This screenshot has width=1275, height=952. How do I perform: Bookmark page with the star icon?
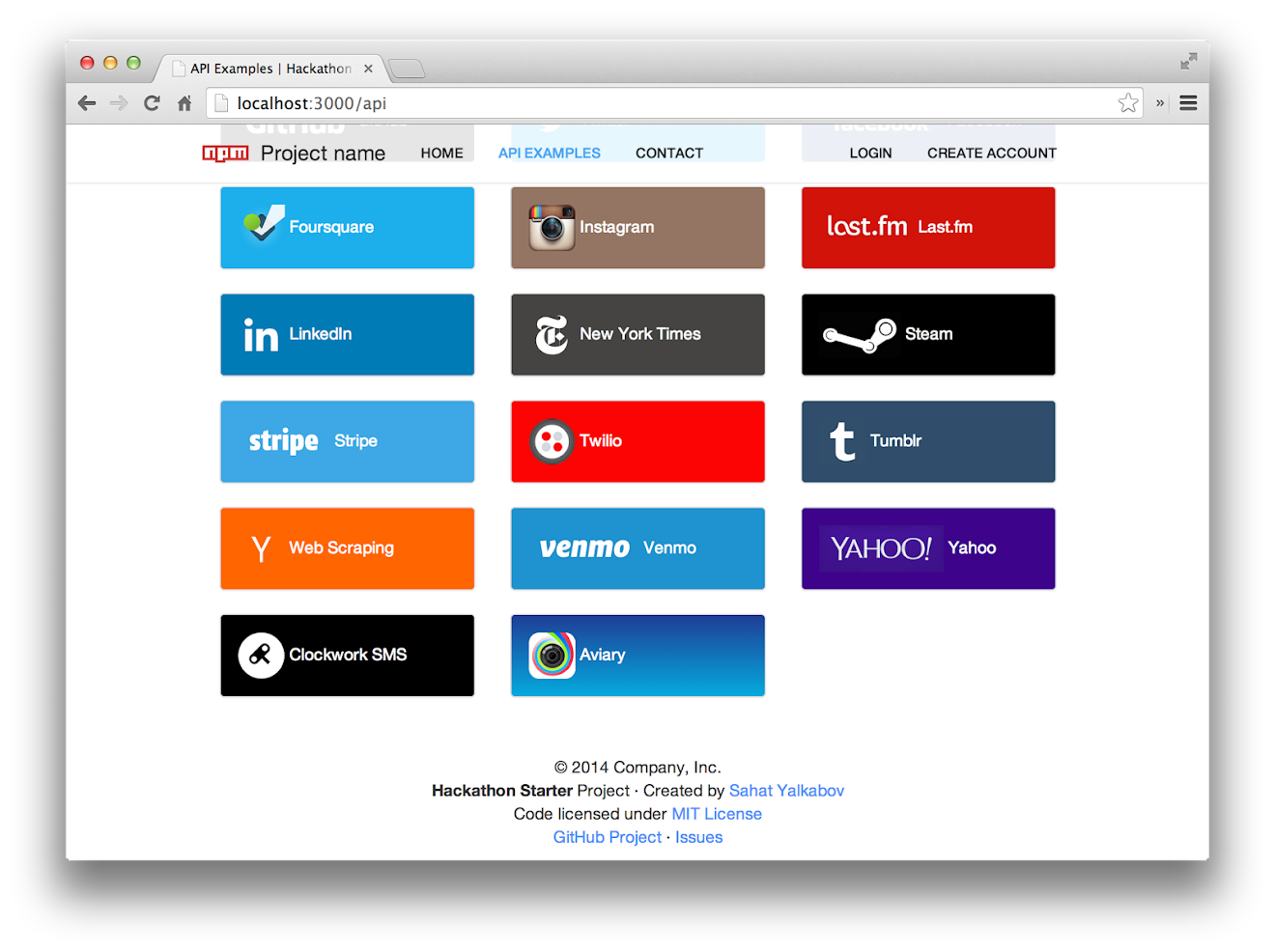(1128, 103)
